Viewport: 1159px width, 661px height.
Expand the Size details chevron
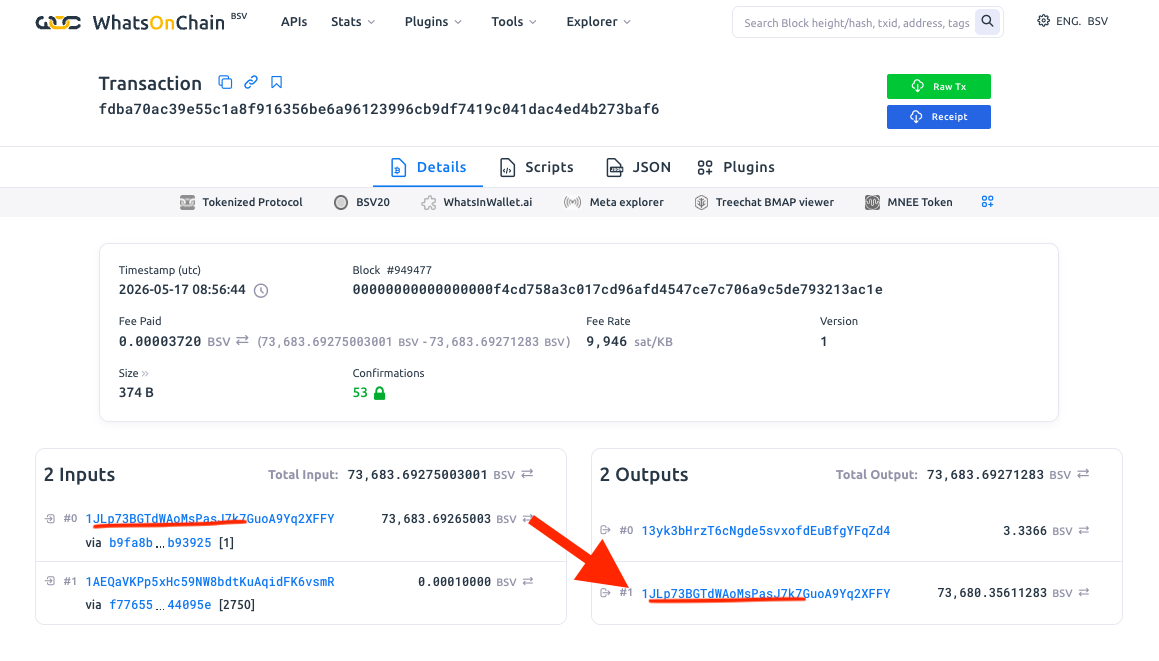145,373
